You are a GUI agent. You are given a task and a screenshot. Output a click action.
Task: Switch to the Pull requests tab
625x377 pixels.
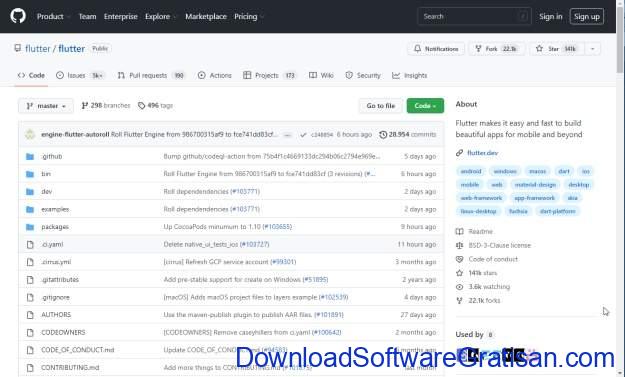[152, 75]
